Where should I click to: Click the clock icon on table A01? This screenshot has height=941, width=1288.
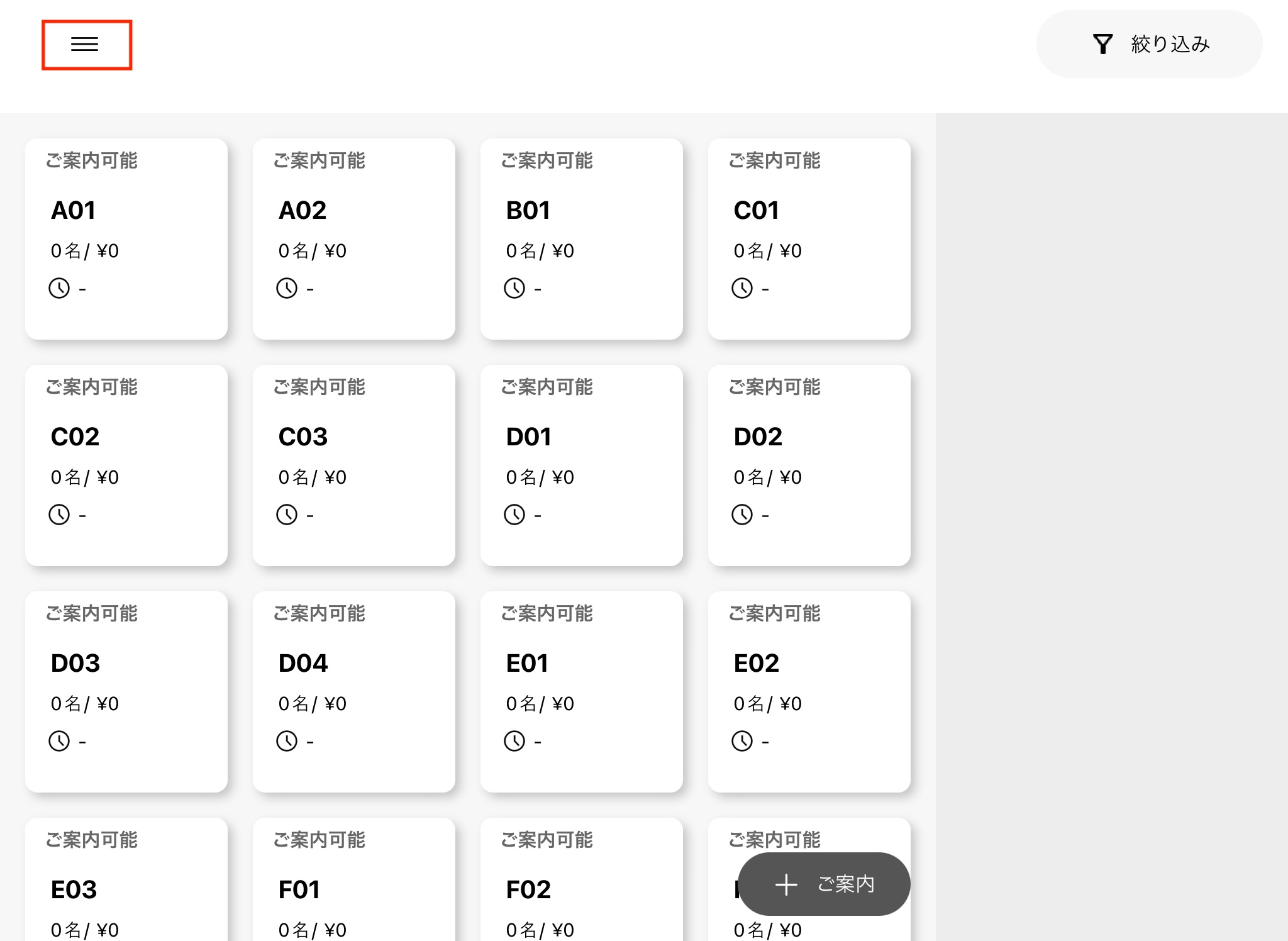click(59, 289)
